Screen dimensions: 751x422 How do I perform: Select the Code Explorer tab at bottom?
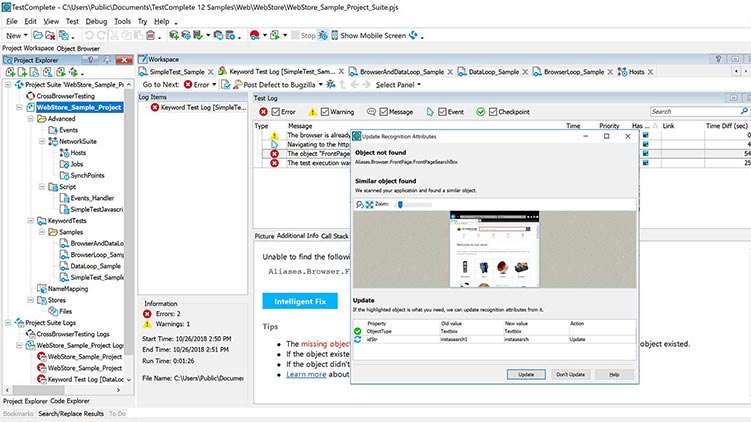tap(70, 401)
